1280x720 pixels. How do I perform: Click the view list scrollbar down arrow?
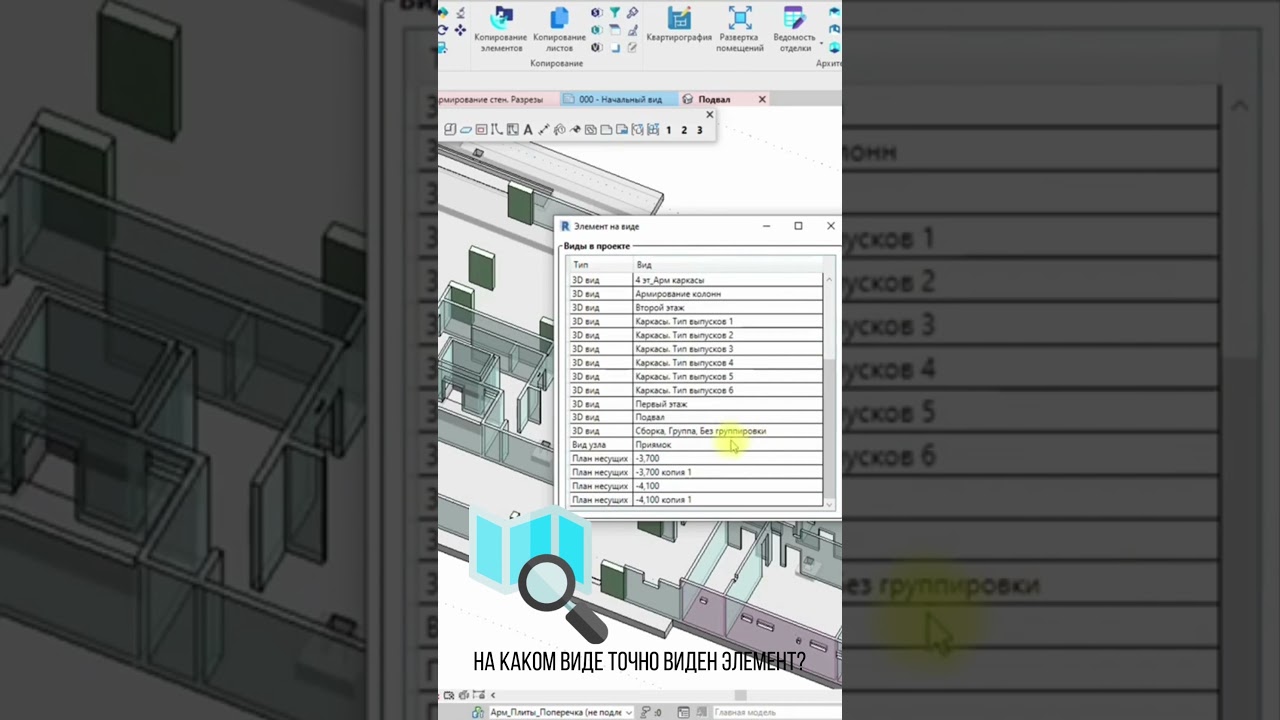828,504
